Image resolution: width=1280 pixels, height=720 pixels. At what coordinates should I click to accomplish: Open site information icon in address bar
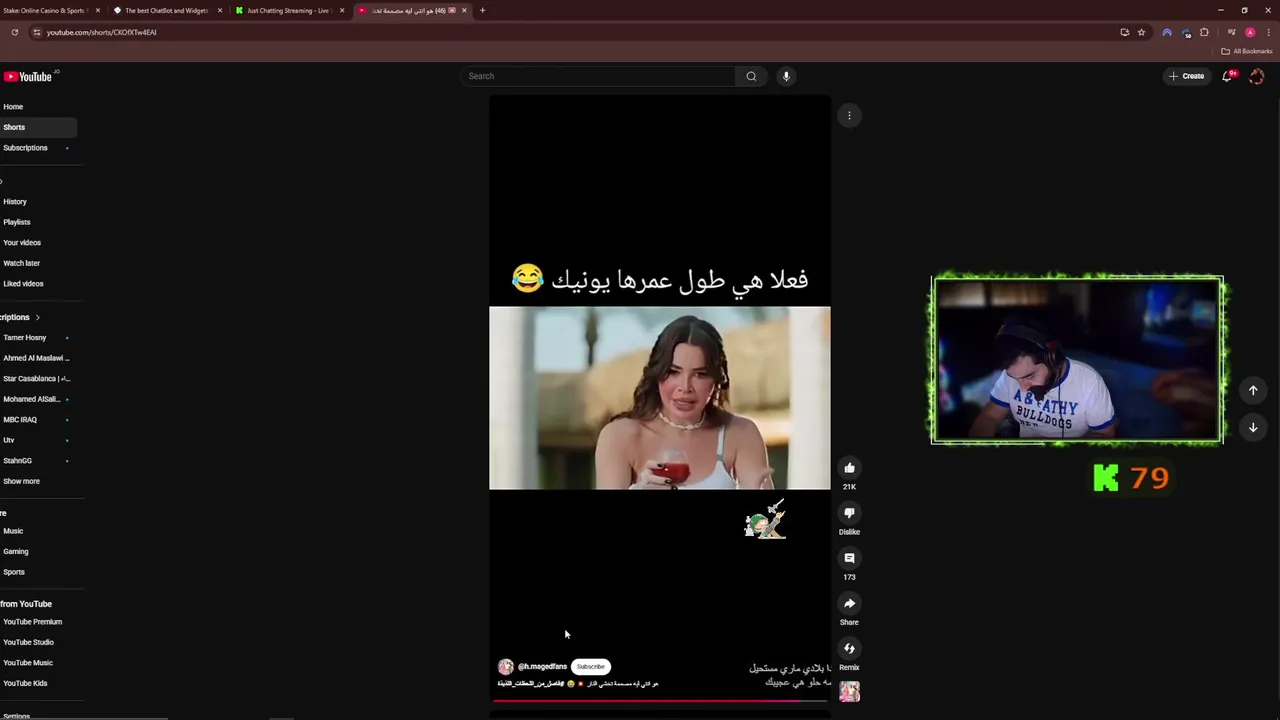coord(36,32)
